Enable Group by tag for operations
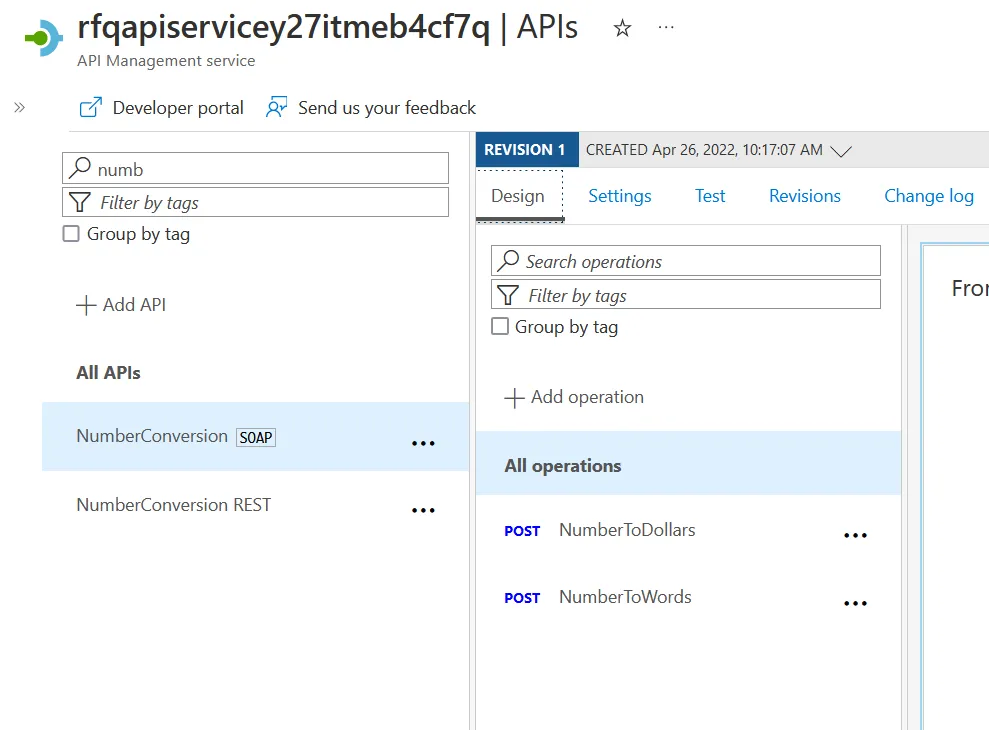 pyautogui.click(x=500, y=327)
